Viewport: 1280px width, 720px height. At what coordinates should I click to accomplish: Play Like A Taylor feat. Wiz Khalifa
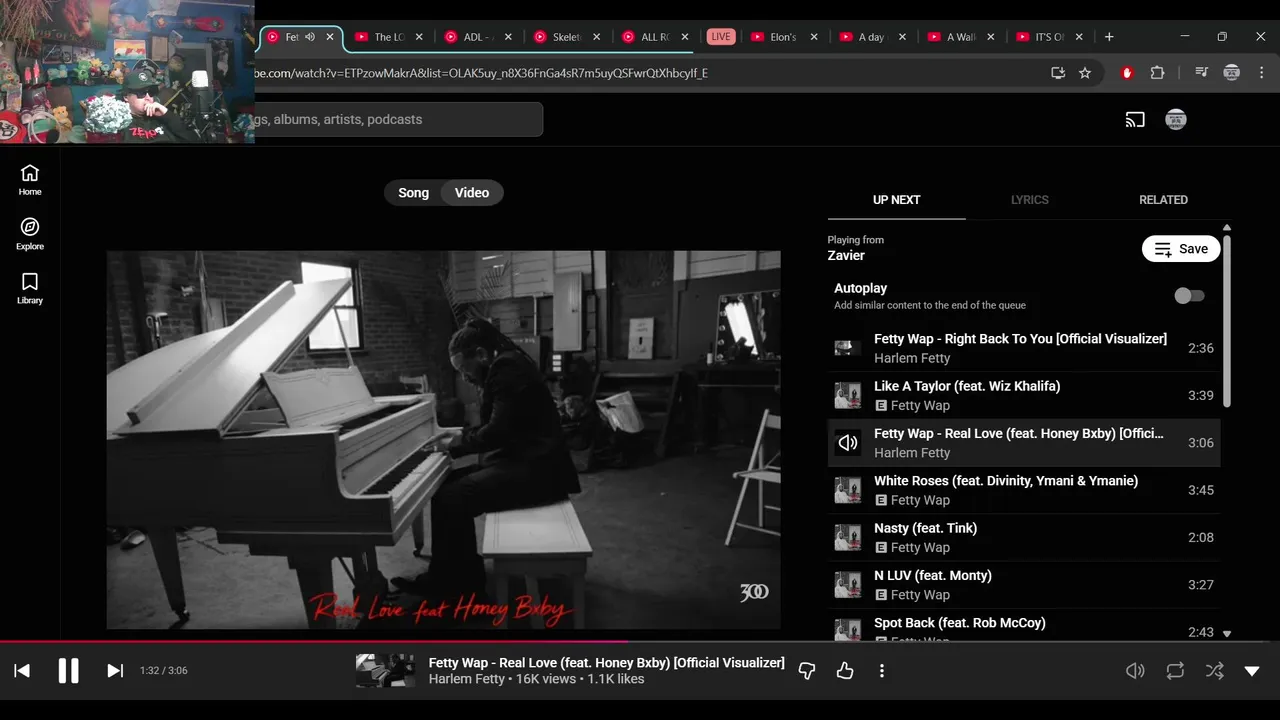[1024, 395]
